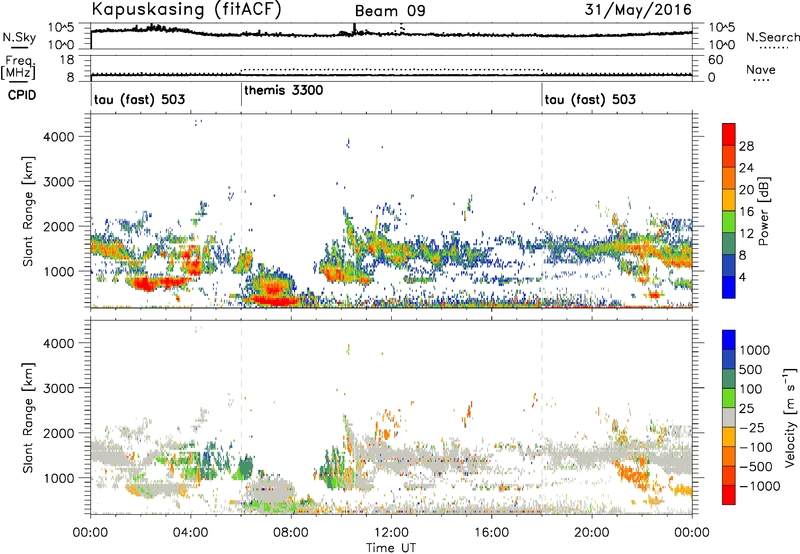Click the 12:00 time axis label
Viewport: 800px width, 554px height.
[x=391, y=533]
